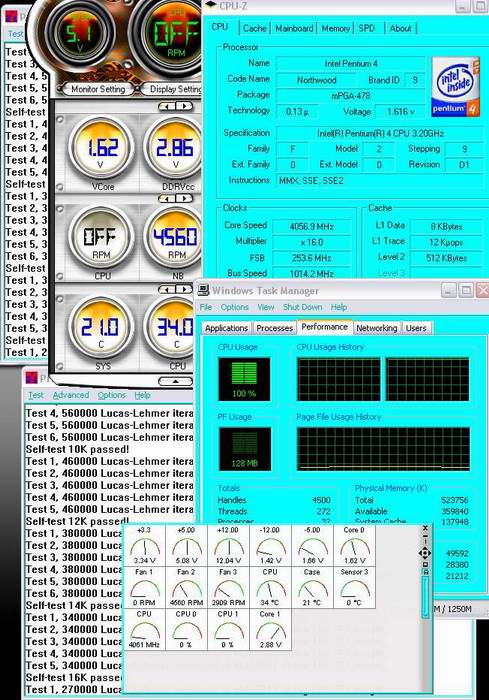Switch to the Networking tab in Task Manager

pyautogui.click(x=376, y=328)
